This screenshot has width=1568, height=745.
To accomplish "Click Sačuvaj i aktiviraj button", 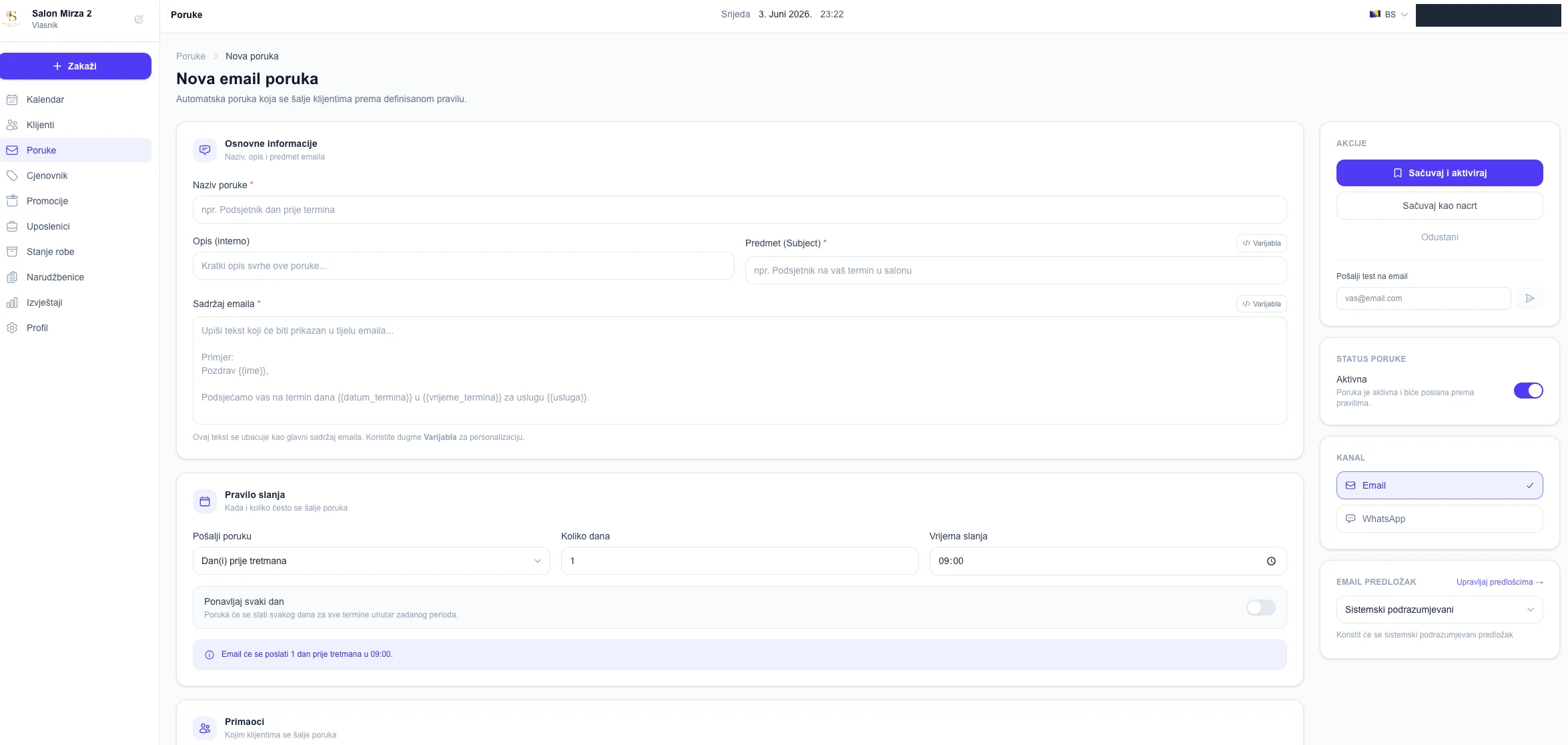I will pos(1439,173).
